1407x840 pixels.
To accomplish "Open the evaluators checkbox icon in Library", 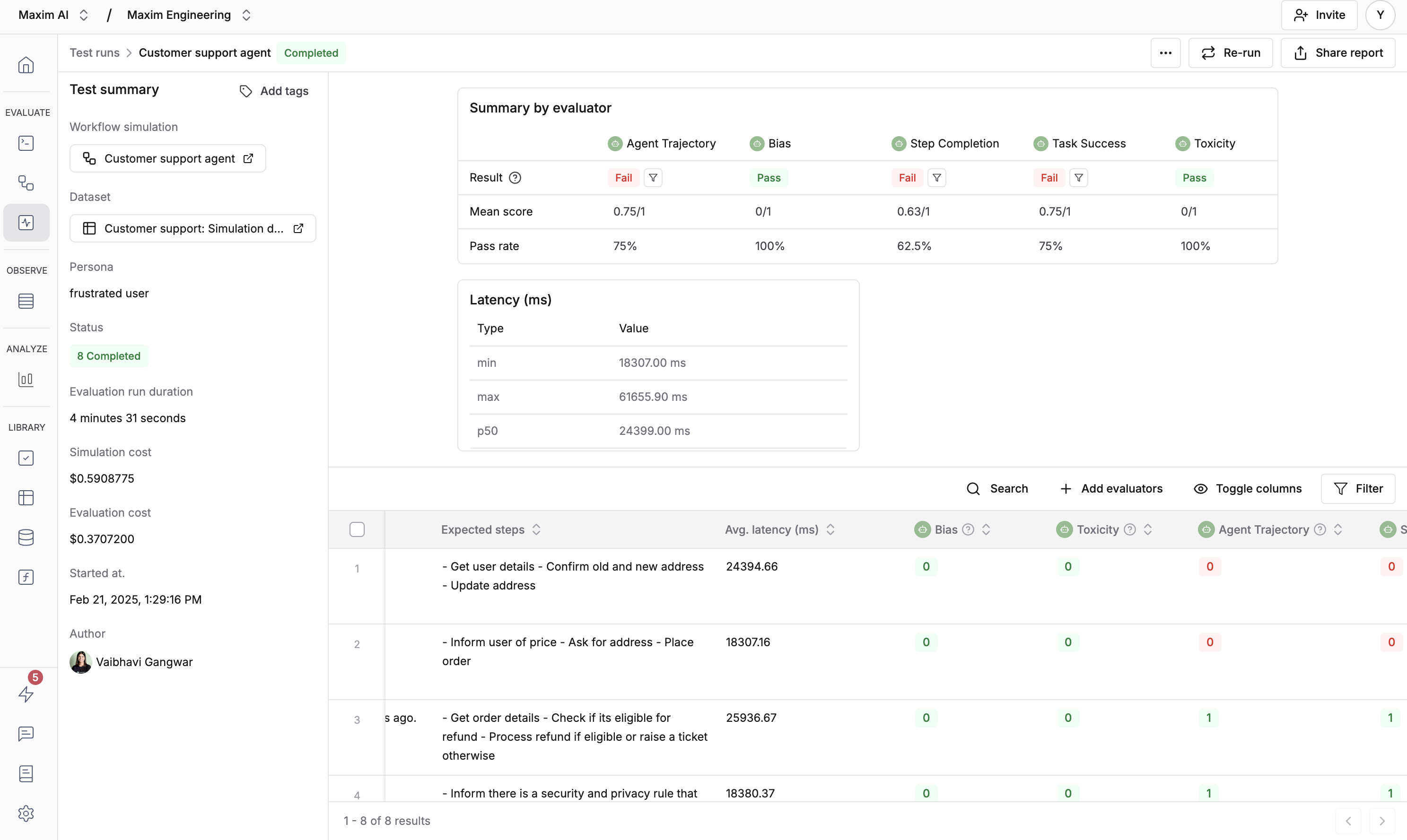I will coord(26,458).
